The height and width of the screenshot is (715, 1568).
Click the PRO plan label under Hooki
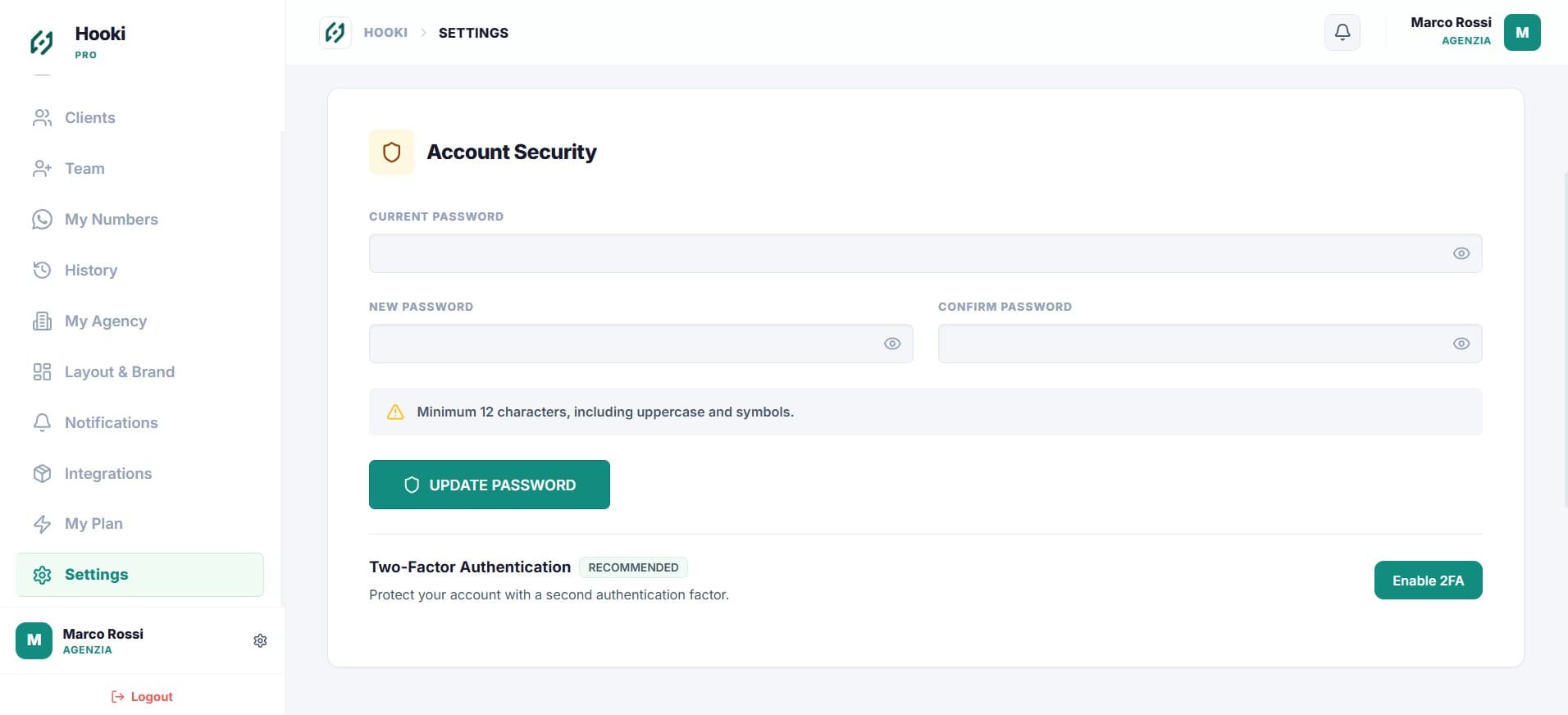tap(85, 55)
